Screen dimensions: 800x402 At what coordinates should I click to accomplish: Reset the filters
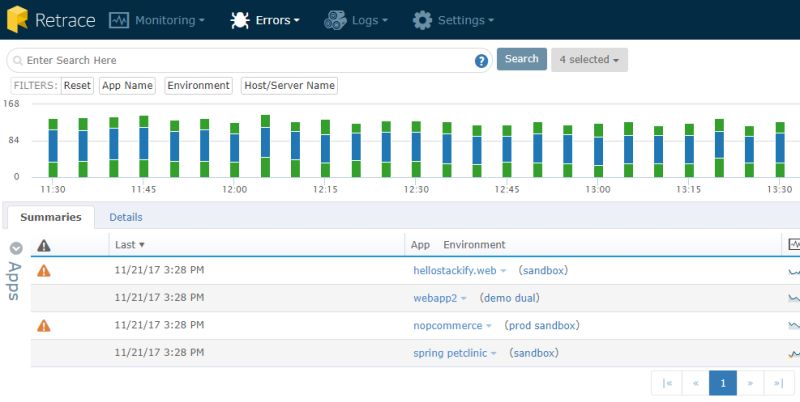(x=77, y=86)
